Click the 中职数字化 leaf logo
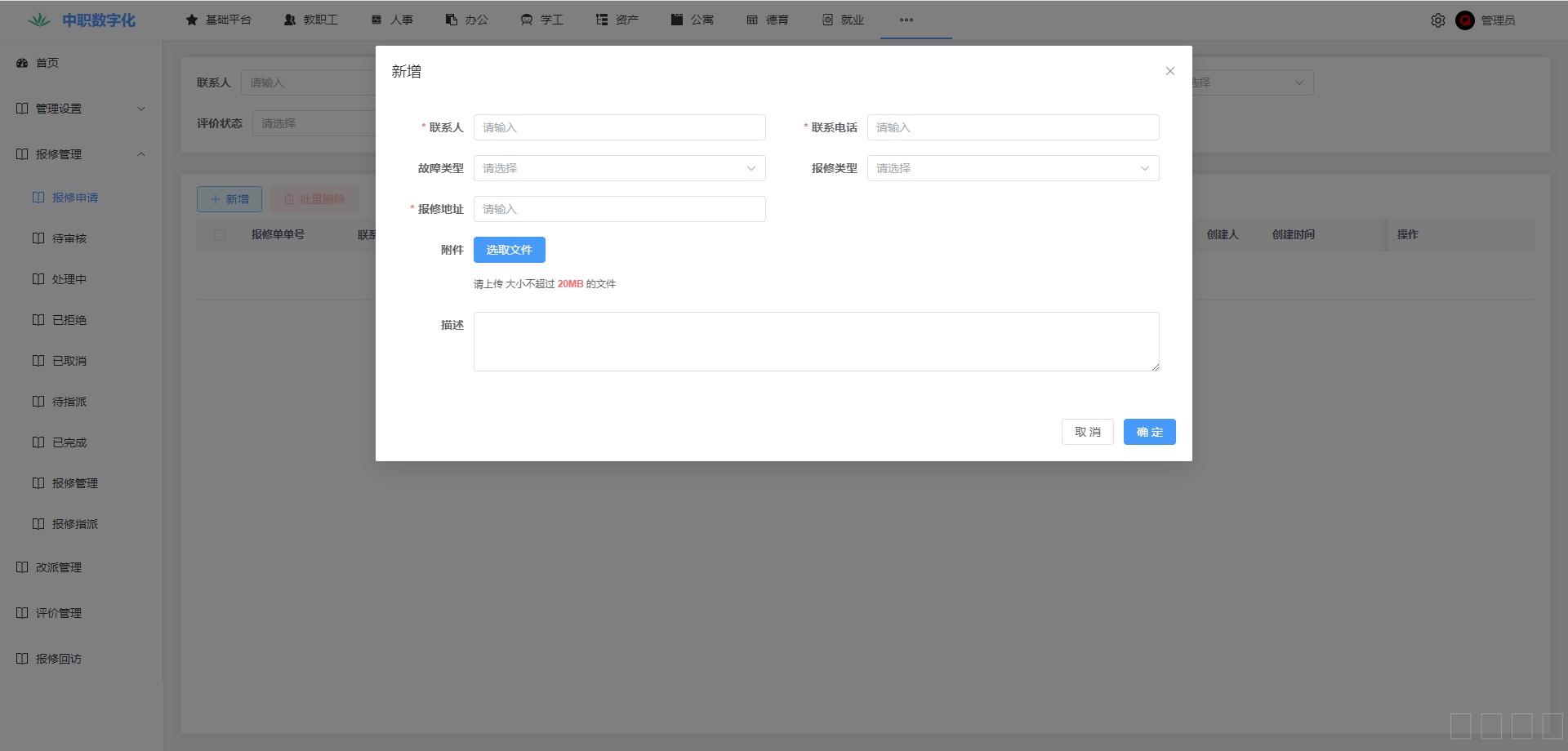This screenshot has height=751, width=1568. coord(39,20)
